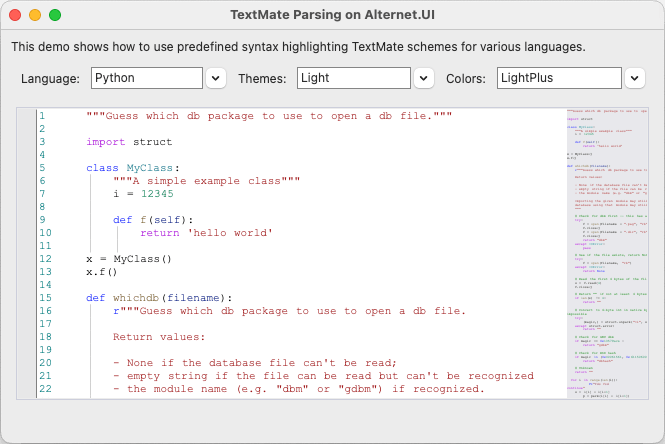Expand the Colors dropdown arrow
Screen dimensions: 665x444
click(x=634, y=78)
